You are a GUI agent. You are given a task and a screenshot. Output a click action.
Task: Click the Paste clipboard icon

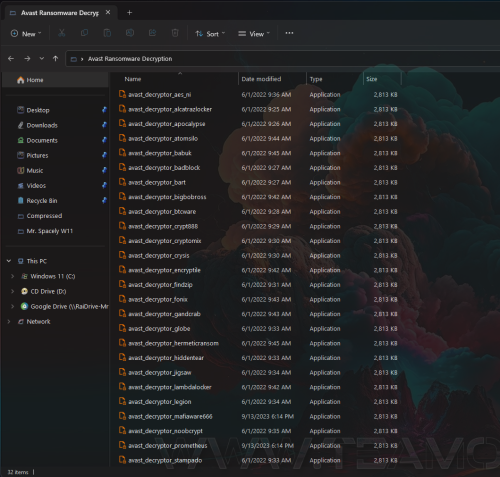point(107,33)
